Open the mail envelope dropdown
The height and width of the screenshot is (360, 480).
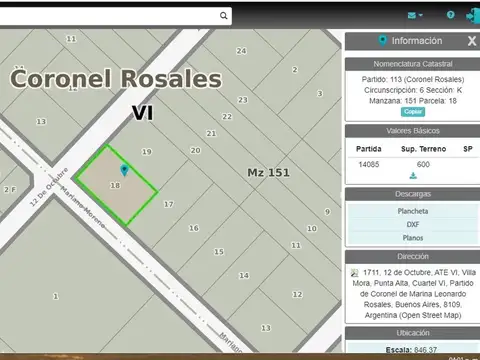tap(415, 15)
